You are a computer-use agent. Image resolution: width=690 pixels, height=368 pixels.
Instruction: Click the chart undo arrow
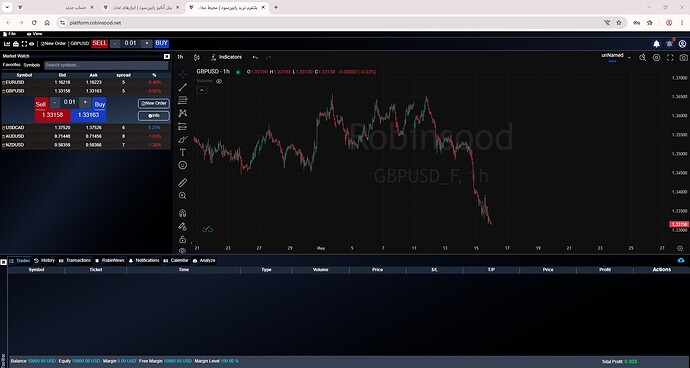coord(255,57)
